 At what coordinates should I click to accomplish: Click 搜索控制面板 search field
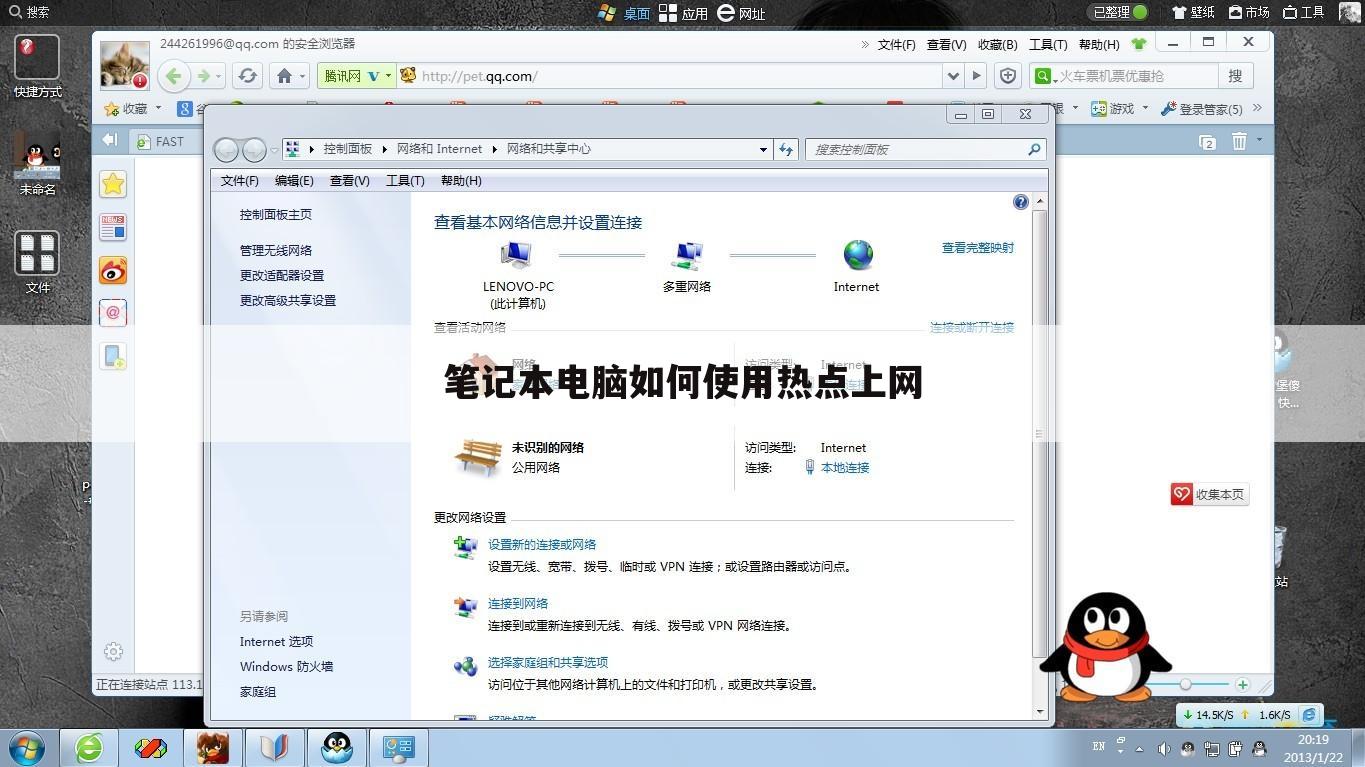(926, 149)
